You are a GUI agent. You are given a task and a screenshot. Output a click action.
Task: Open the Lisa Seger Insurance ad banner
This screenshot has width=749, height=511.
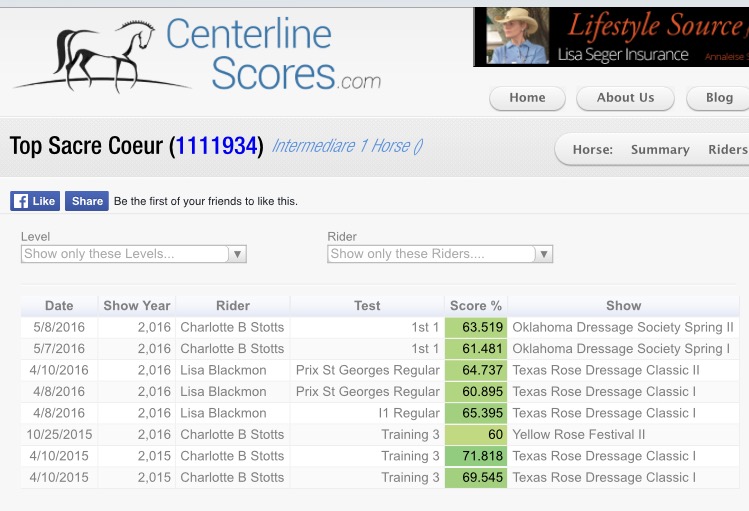611,37
